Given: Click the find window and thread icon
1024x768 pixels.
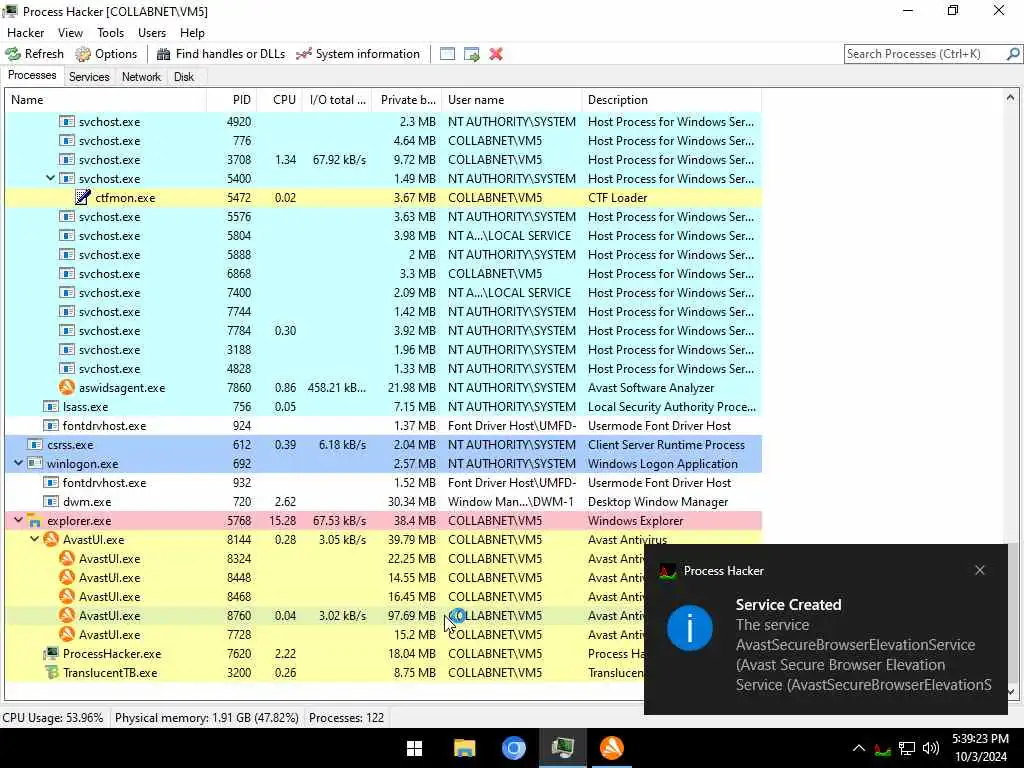Looking at the screenshot, I should coord(472,54).
